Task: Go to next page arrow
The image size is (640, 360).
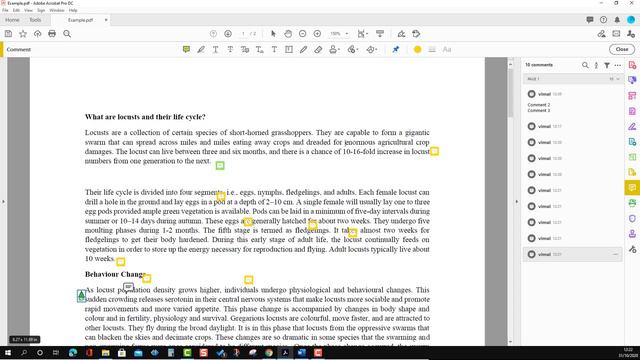Action: 228,34
